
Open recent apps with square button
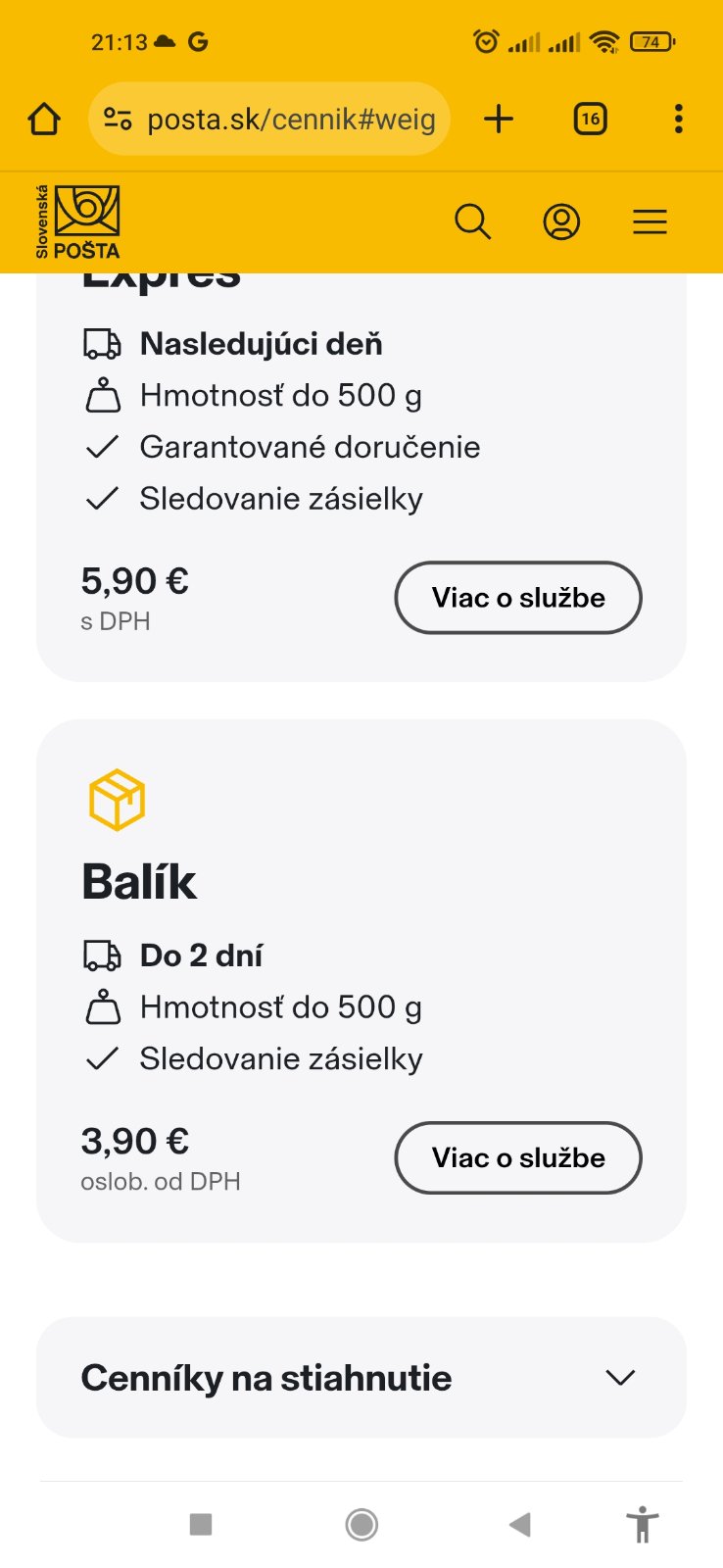coord(201,1524)
